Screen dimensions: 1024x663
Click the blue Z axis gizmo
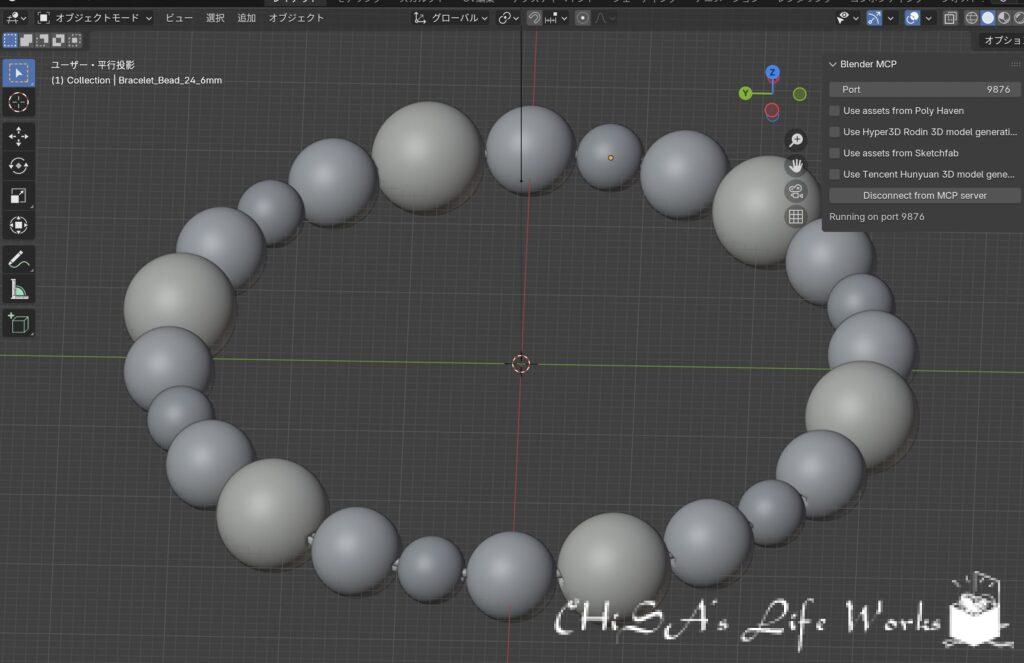[x=773, y=72]
